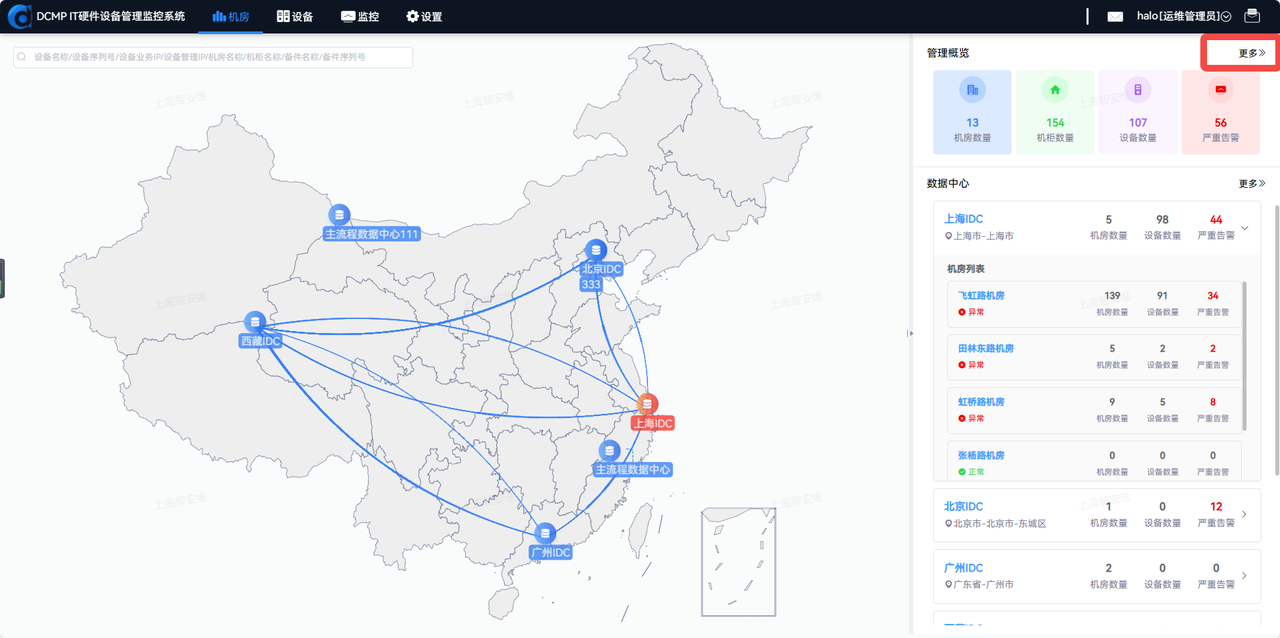This screenshot has height=638, width=1280.
Task: Select the 主流程数据中心111 map node icon
Action: click(x=340, y=214)
